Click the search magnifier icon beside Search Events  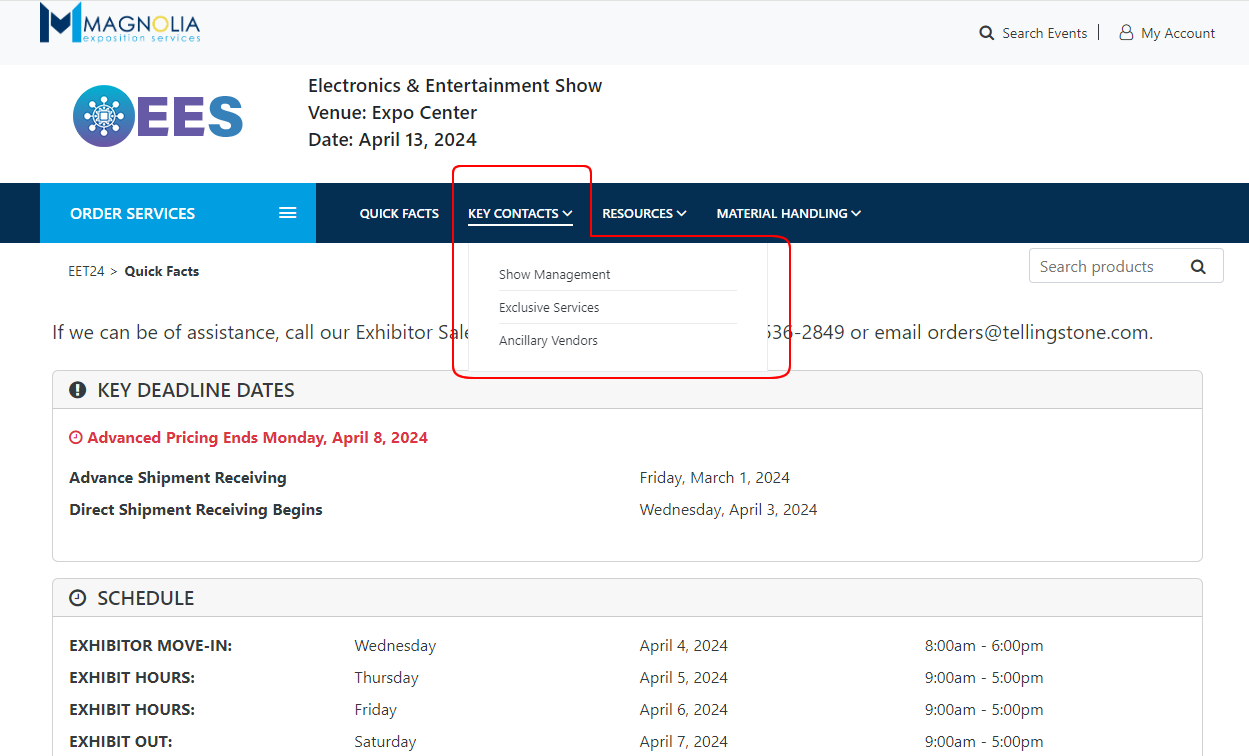987,33
